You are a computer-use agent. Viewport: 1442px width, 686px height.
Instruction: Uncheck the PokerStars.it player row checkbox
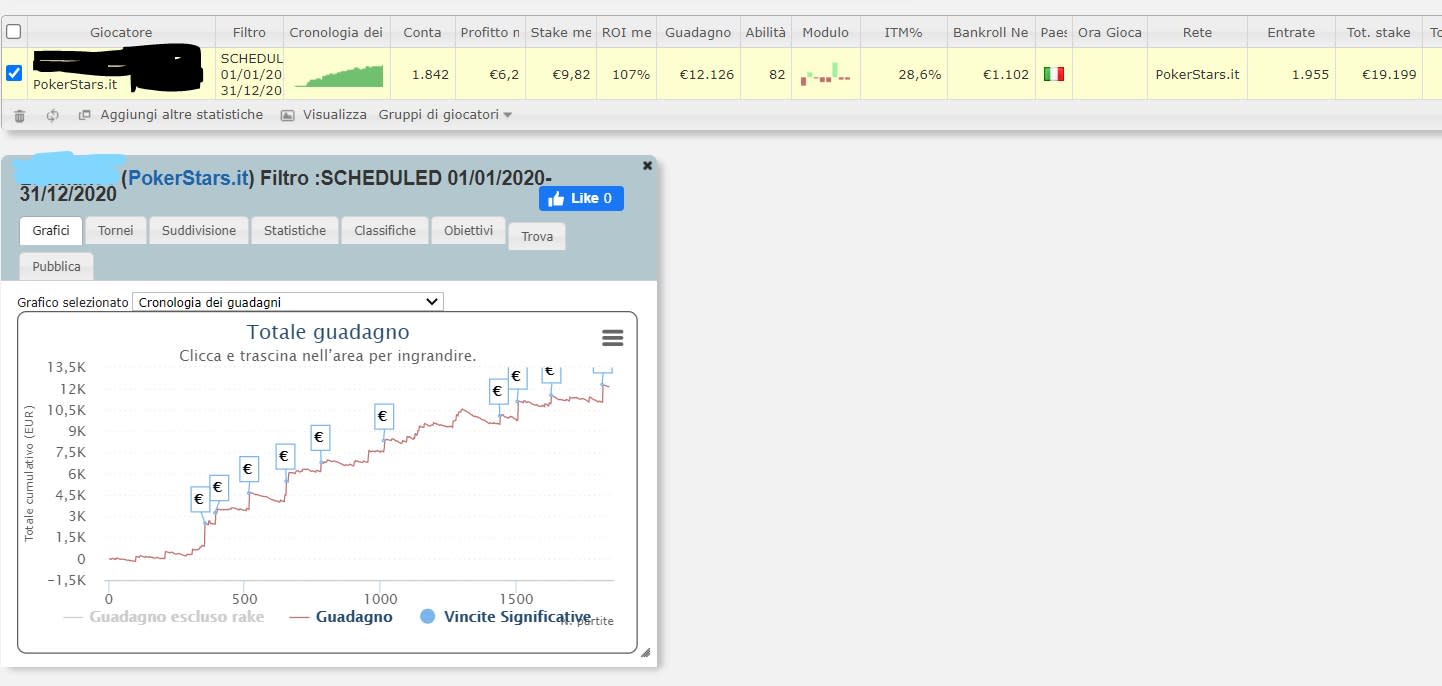[x=14, y=73]
